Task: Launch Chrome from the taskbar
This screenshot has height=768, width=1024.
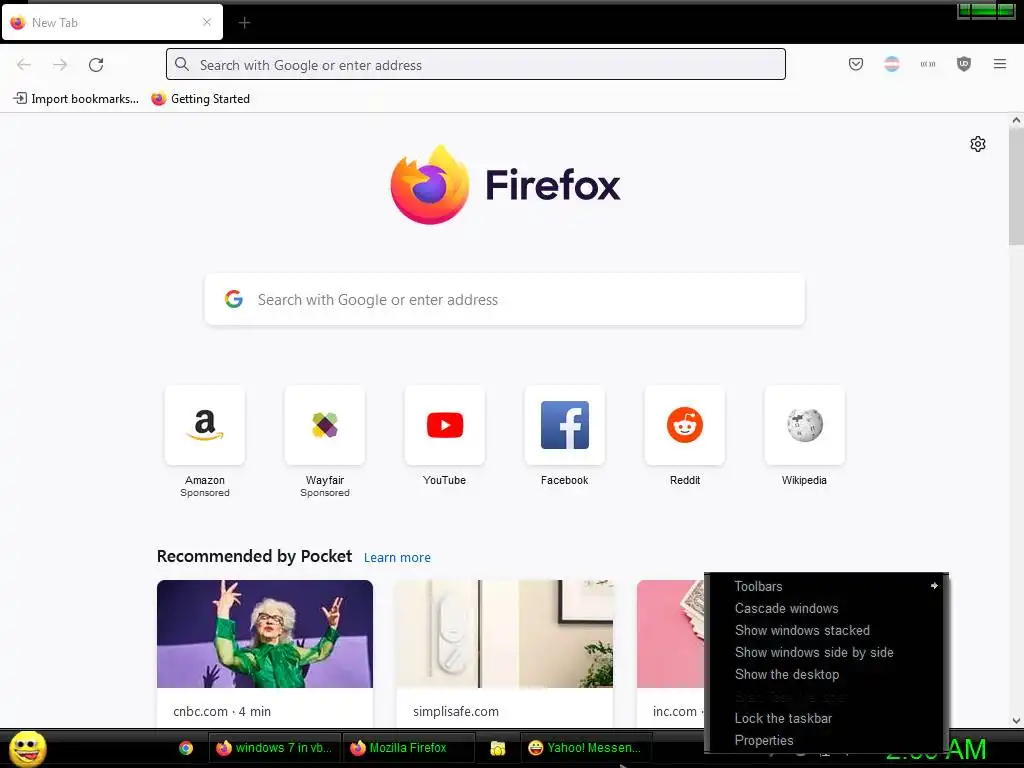Action: click(186, 748)
